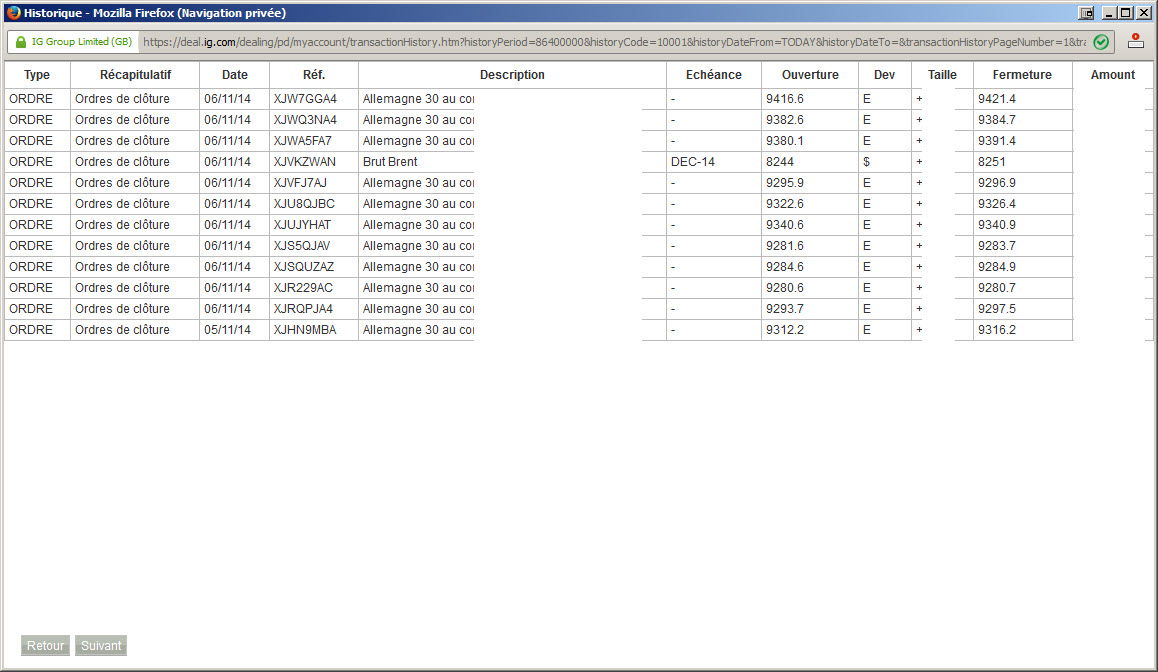Minimize the Historique window
Image resolution: width=1158 pixels, height=672 pixels.
pos(1109,13)
